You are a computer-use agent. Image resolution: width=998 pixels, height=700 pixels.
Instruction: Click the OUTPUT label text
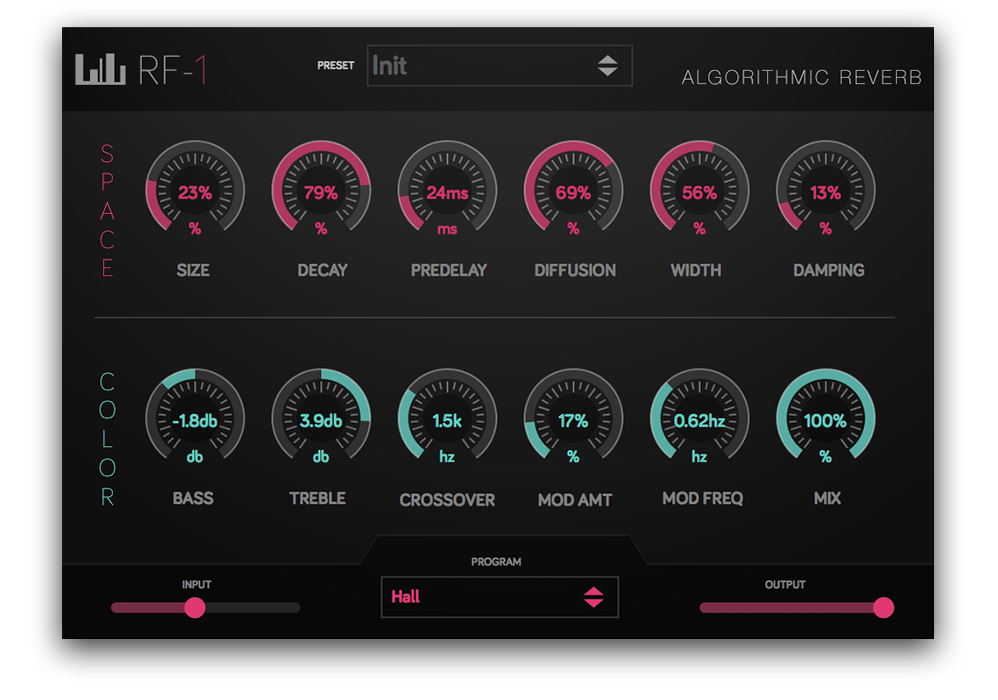[785, 585]
